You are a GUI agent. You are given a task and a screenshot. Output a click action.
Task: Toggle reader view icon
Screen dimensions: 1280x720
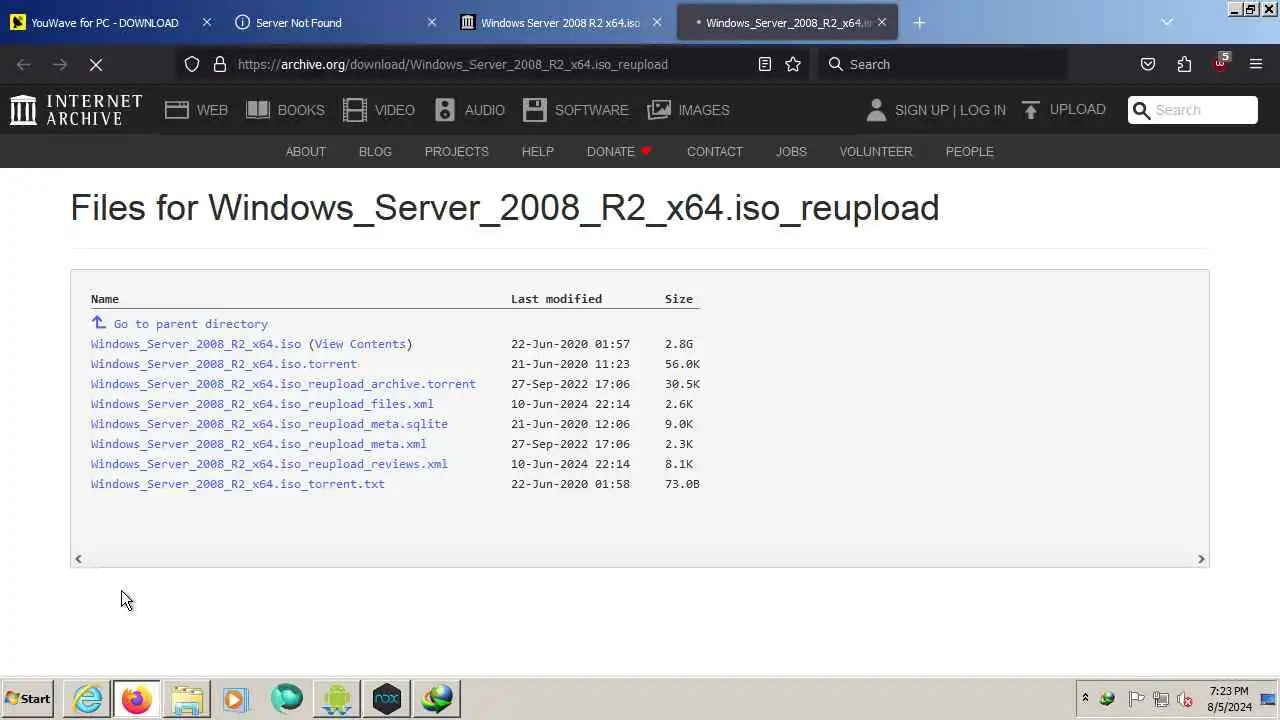(765, 64)
